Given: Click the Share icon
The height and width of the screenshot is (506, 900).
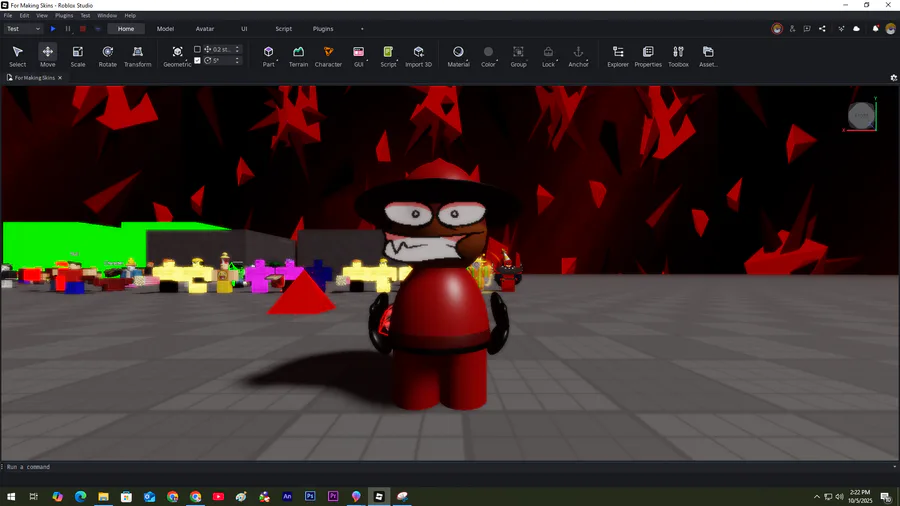Looking at the screenshot, I should tap(822, 29).
